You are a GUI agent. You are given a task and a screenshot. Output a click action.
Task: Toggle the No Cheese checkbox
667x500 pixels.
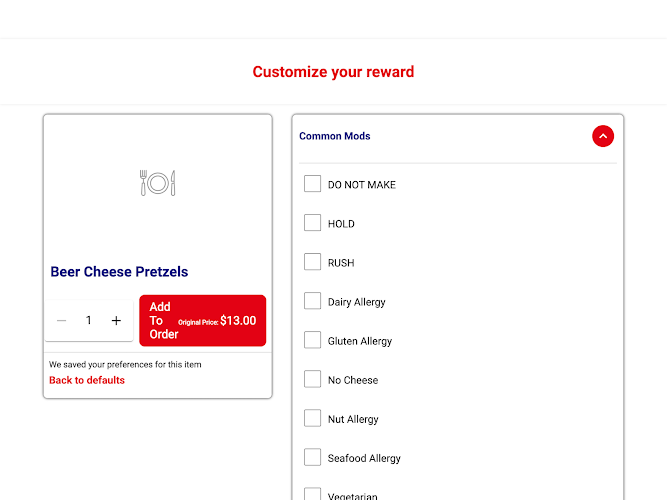(x=312, y=379)
